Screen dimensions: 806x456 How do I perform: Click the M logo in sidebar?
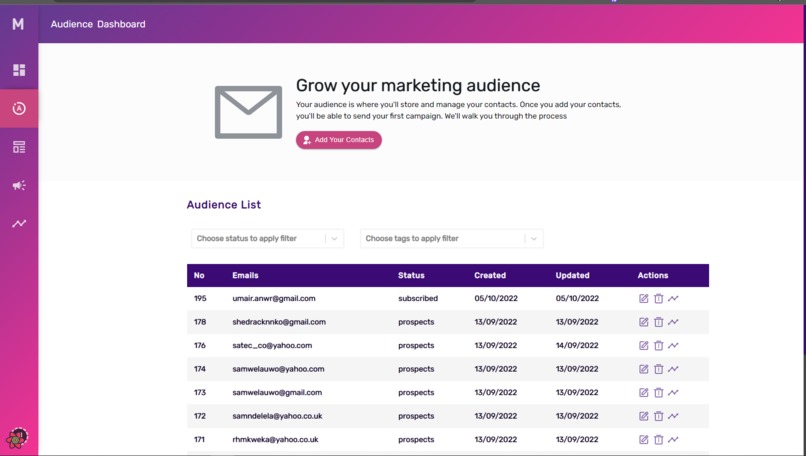[x=18, y=24]
